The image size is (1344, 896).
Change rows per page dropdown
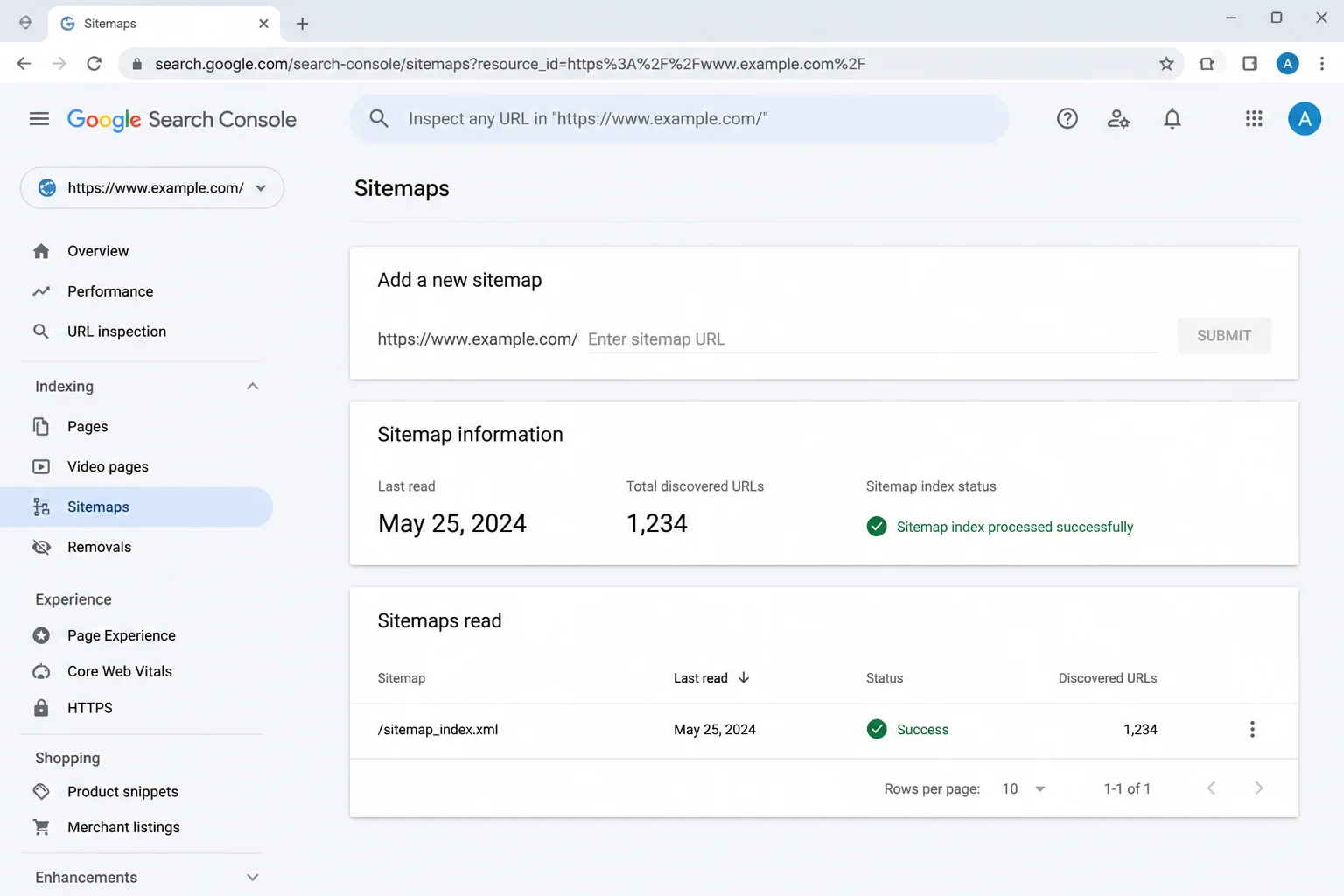(1024, 789)
